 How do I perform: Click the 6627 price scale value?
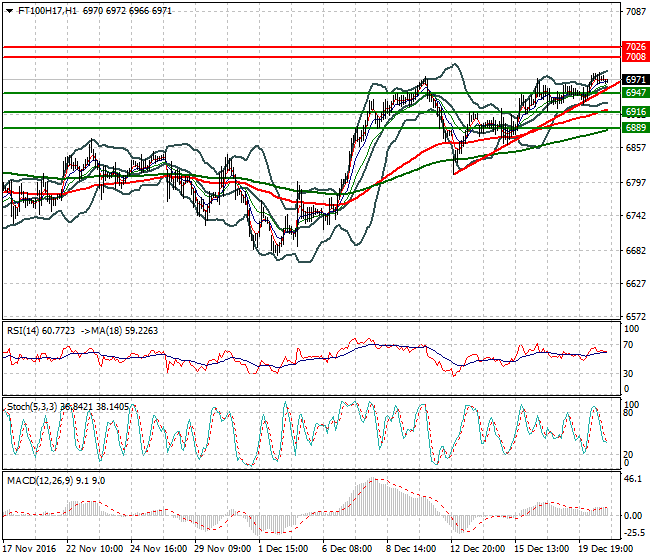[635, 283]
